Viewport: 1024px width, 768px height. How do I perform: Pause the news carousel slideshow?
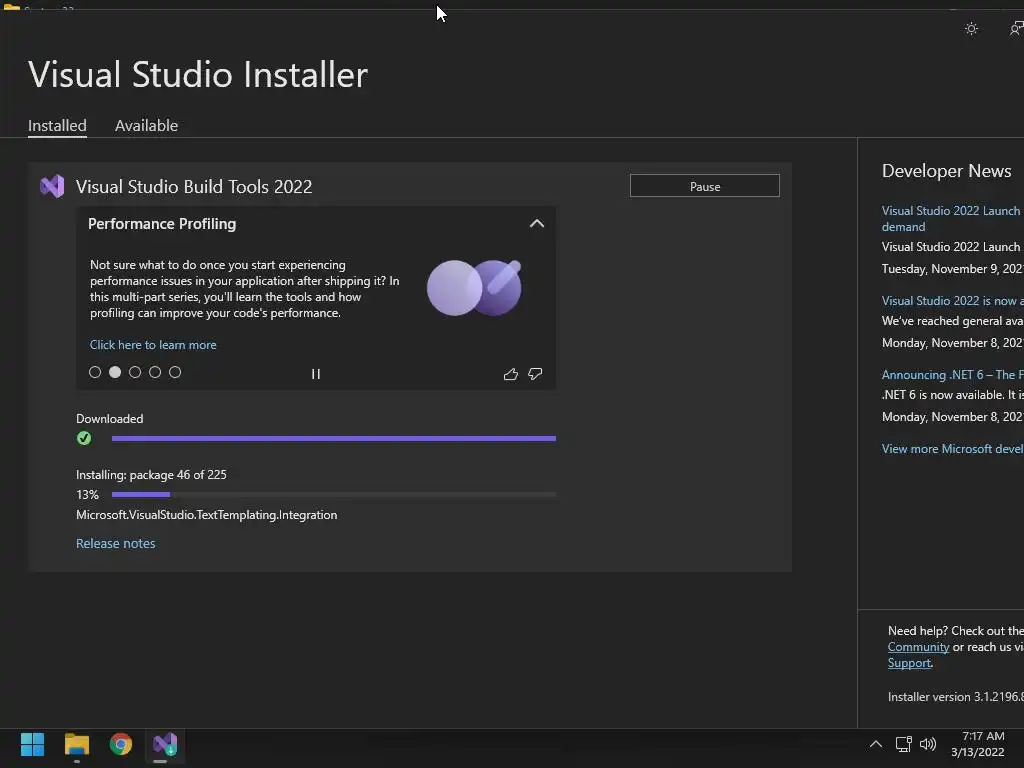pyautogui.click(x=316, y=374)
